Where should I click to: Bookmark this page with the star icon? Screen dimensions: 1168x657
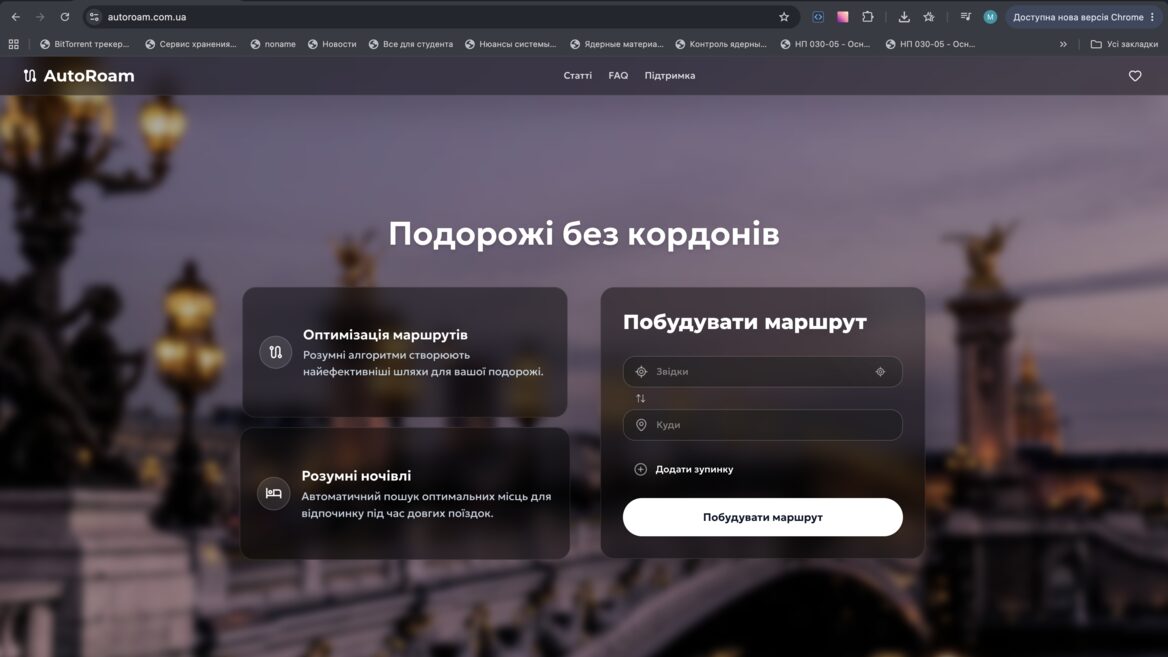pyautogui.click(x=784, y=16)
